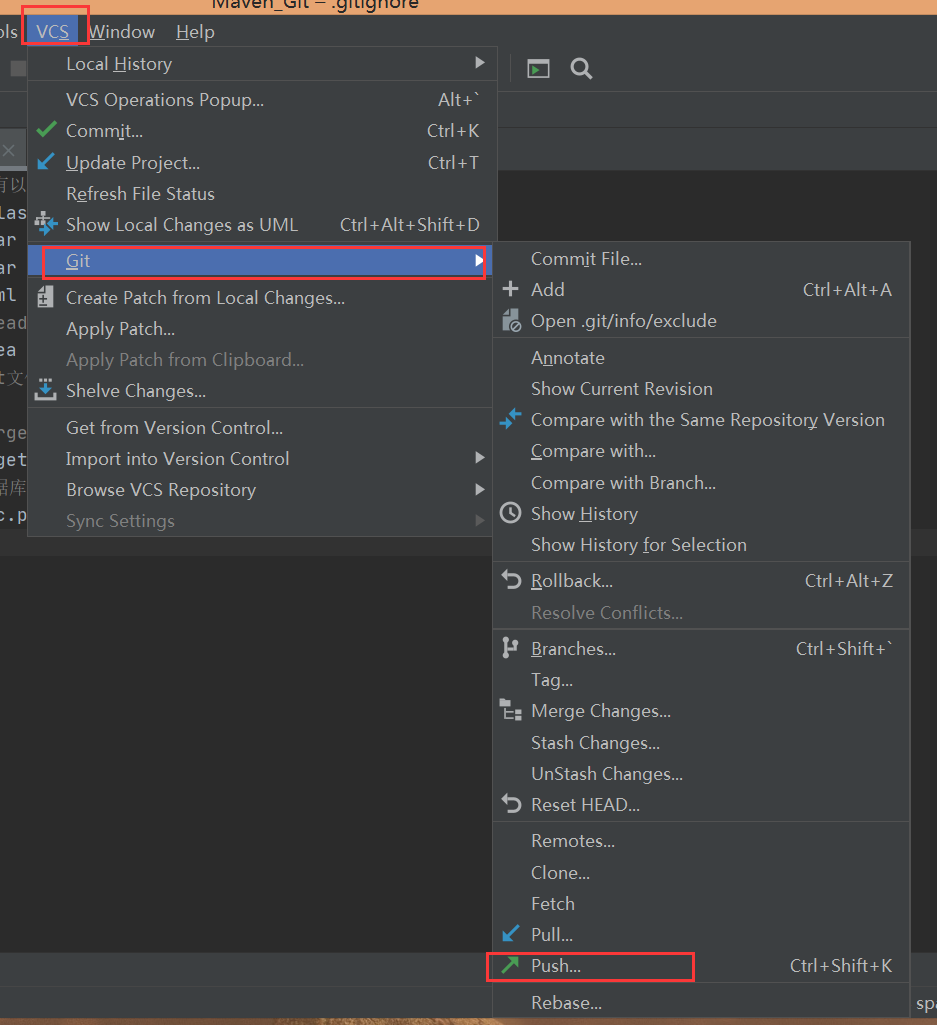Click the Create Patch icon

pyautogui.click(x=44, y=297)
